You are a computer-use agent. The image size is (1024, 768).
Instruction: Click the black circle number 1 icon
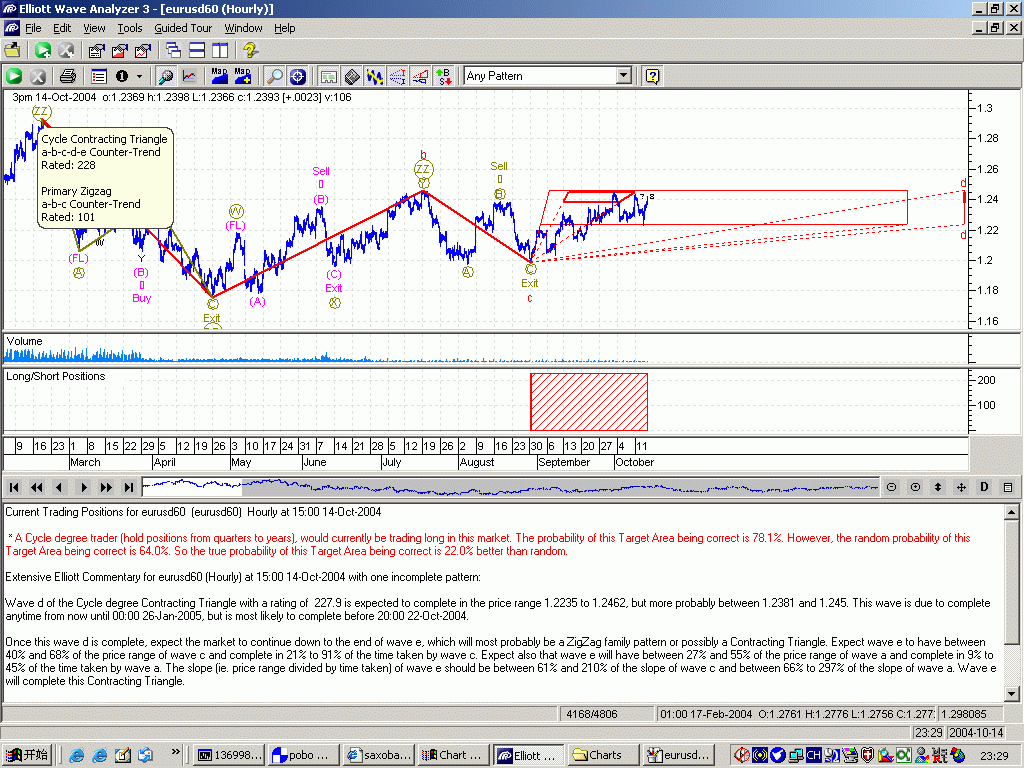[x=122, y=76]
